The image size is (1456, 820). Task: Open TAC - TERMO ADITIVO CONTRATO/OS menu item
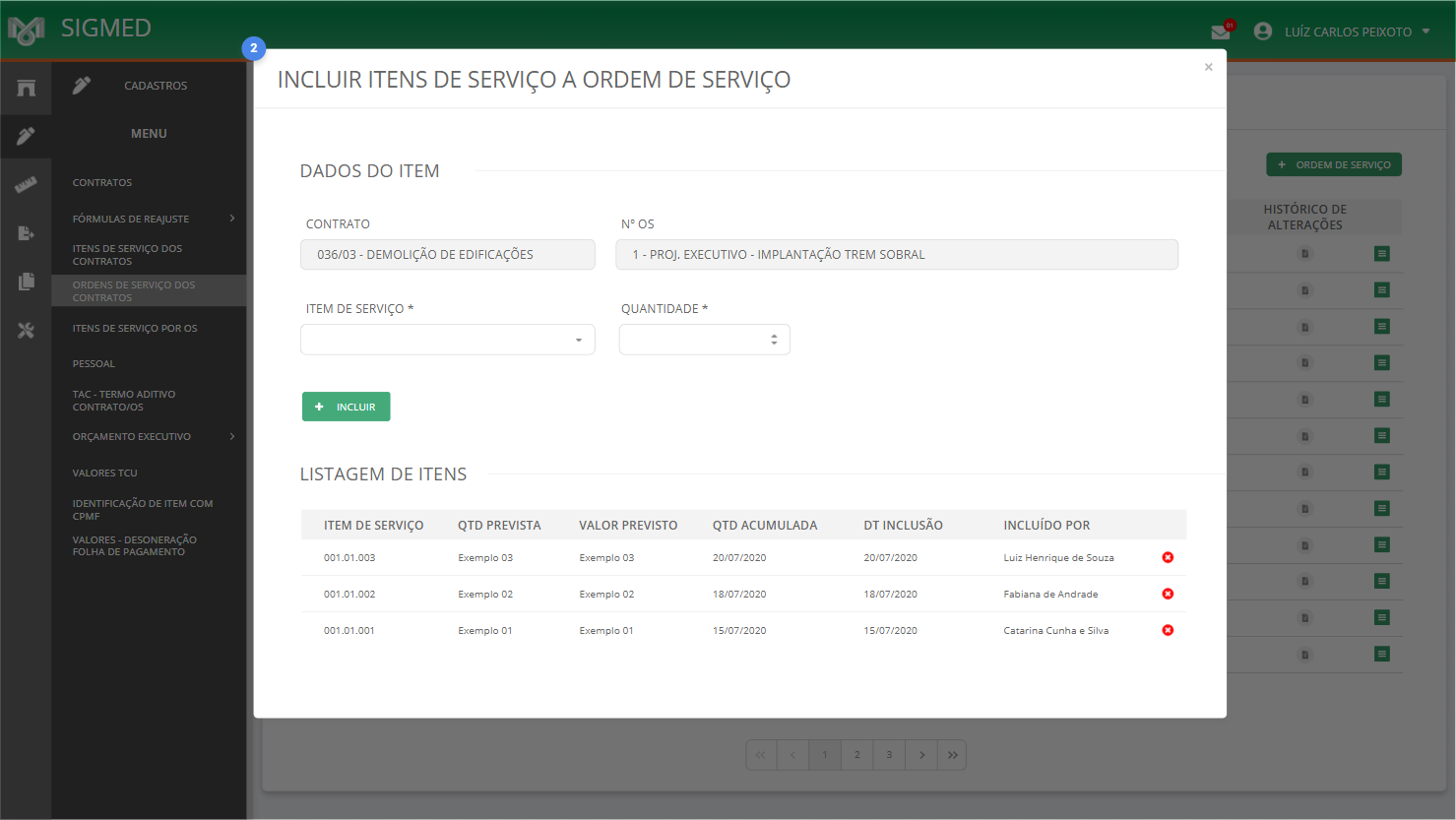pos(124,401)
